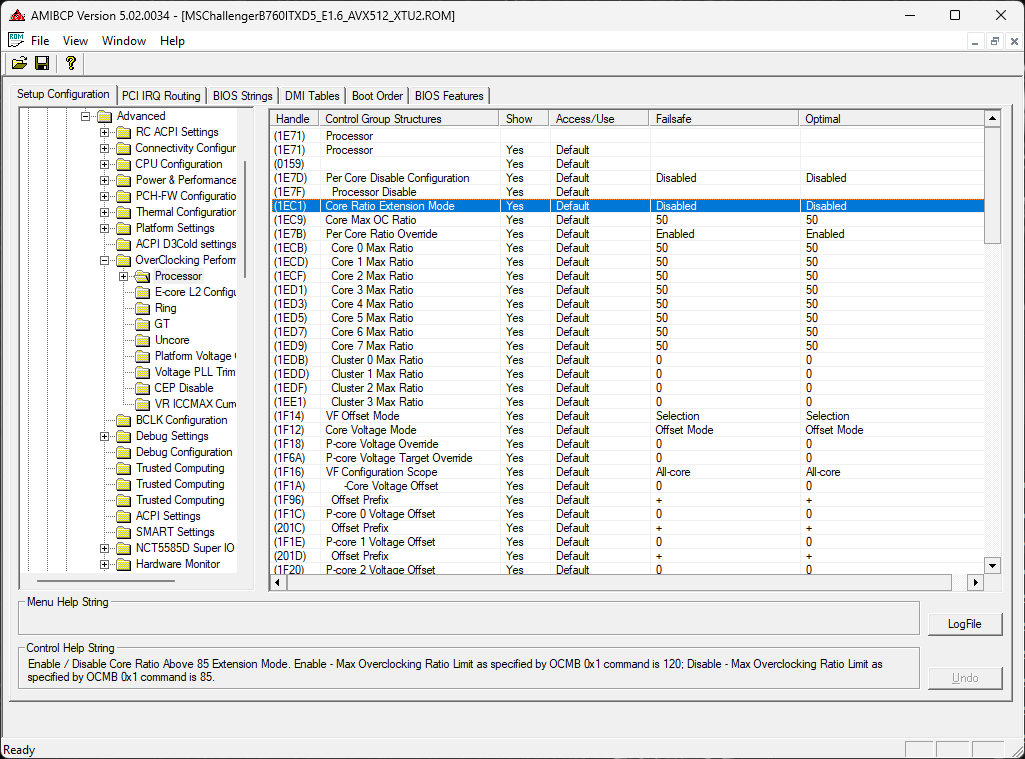Minimize the inner MDI child window

pyautogui.click(x=975, y=41)
